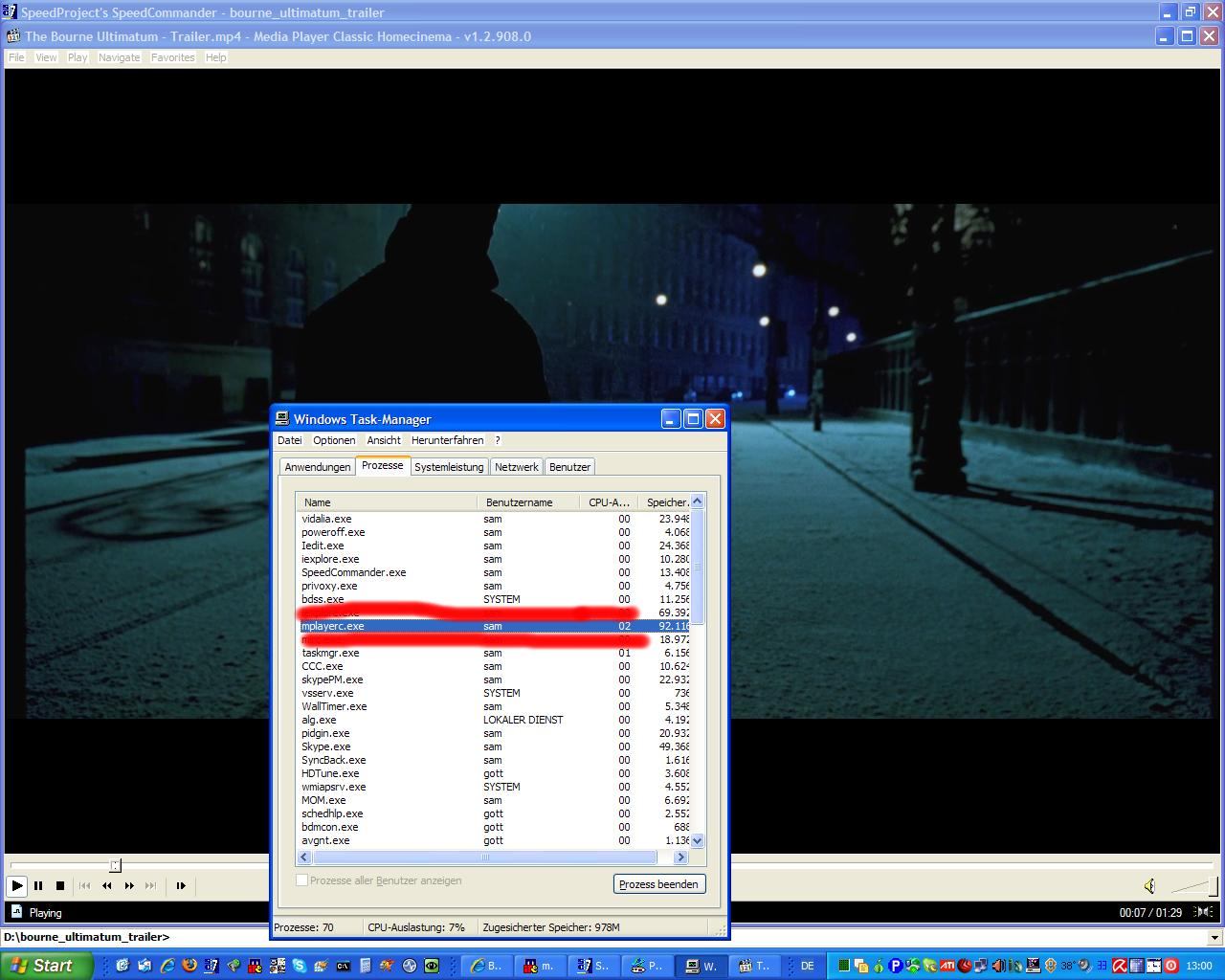Open the Datei menu in Task Manager

pos(289,440)
